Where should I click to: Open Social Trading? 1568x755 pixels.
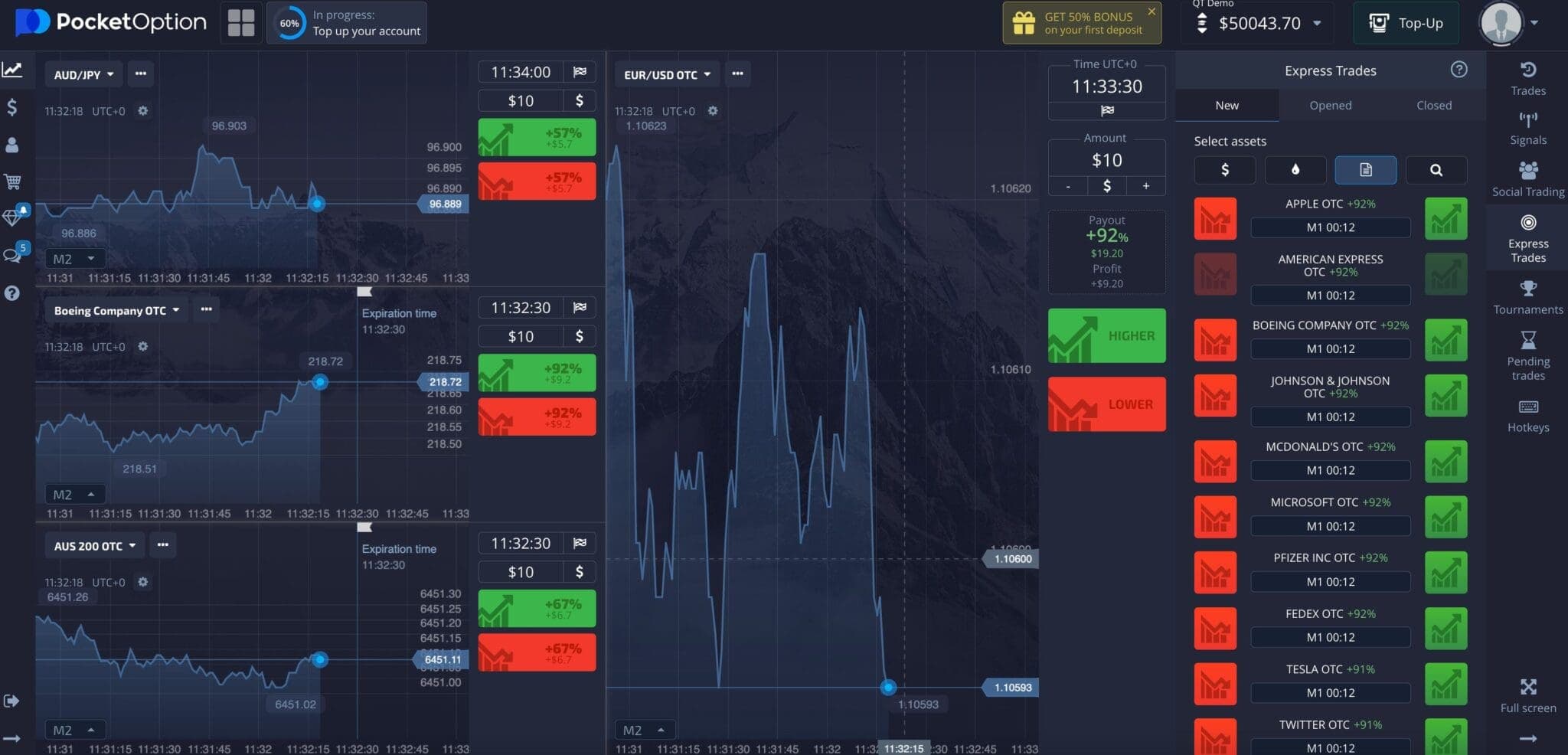tap(1527, 179)
